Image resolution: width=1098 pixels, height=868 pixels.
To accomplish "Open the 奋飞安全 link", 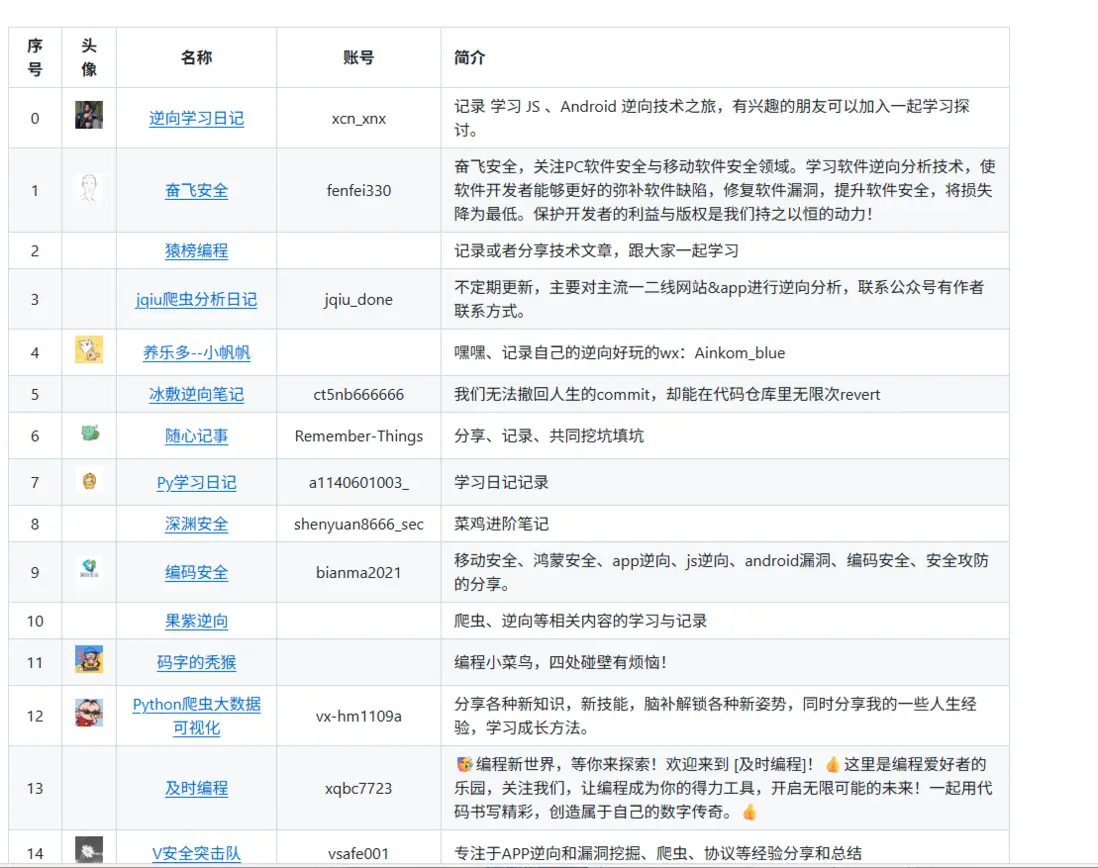I will coord(196,190).
